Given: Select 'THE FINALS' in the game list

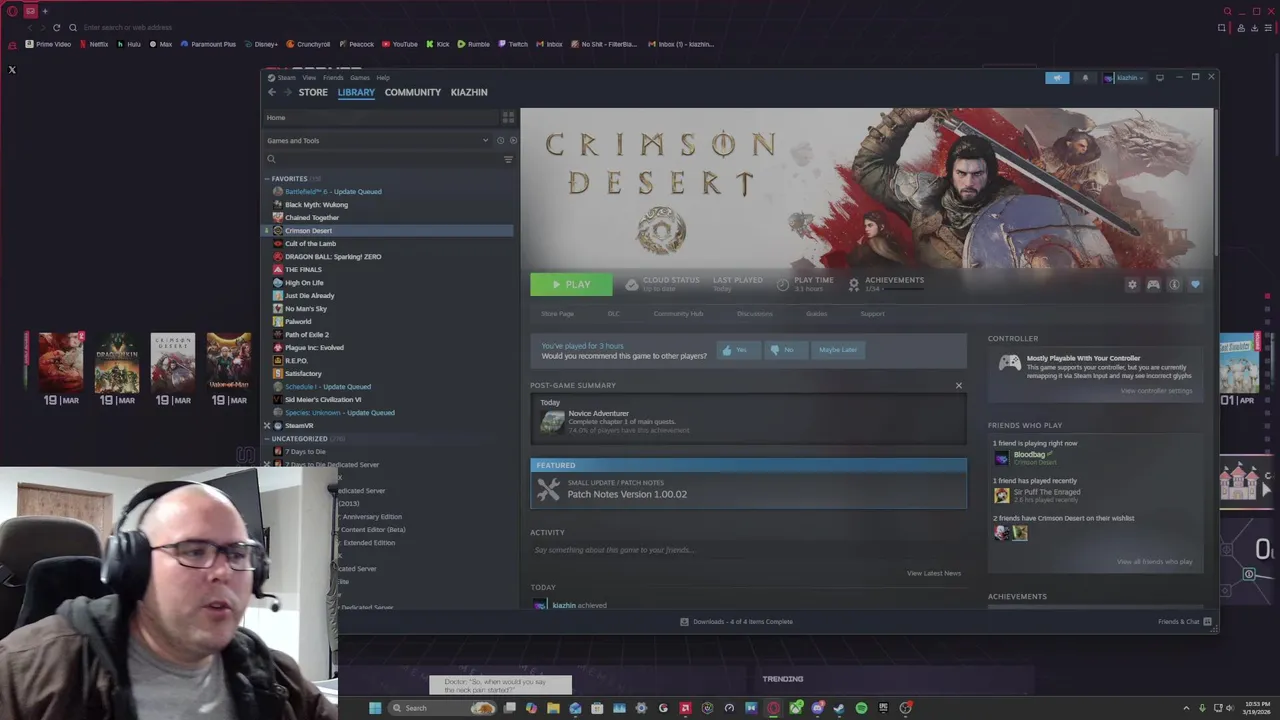Looking at the screenshot, I should 303,270.
